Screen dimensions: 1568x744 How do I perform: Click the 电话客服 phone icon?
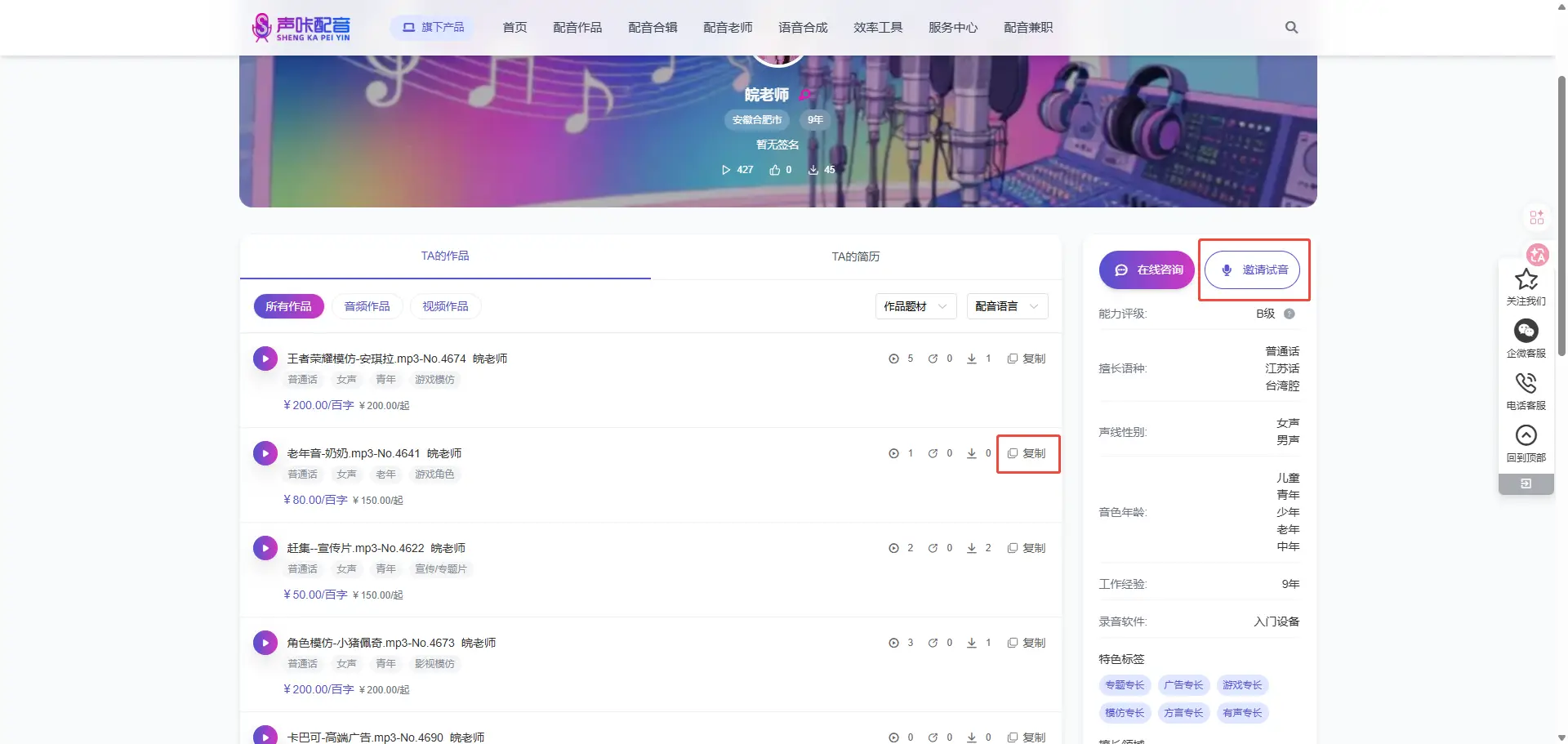(1526, 383)
